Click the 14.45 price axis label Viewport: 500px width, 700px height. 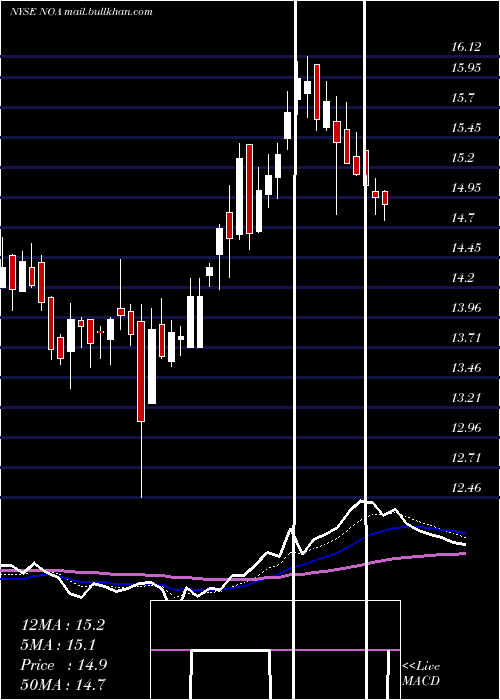point(466,248)
